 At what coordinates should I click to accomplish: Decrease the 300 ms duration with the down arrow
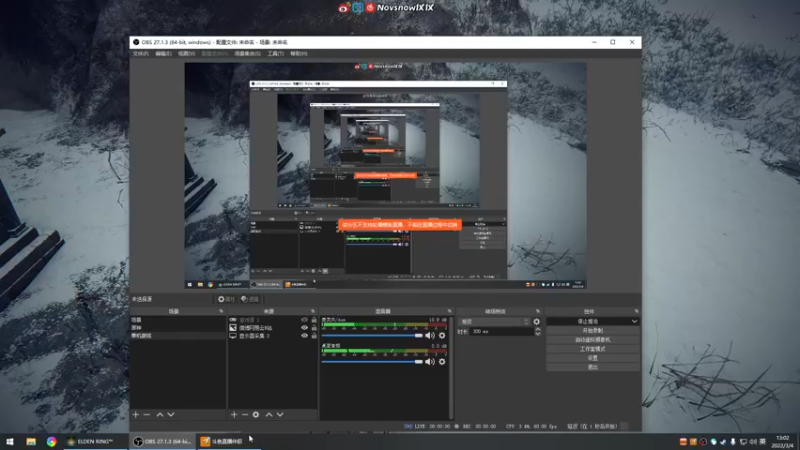(537, 334)
